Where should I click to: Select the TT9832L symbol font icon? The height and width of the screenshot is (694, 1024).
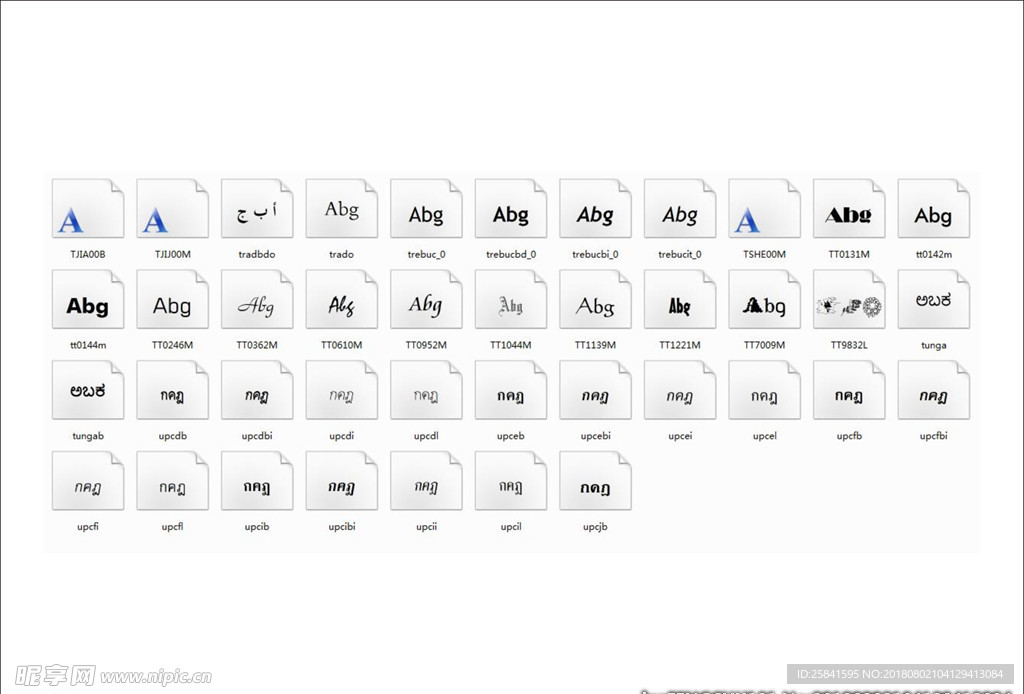[849, 300]
